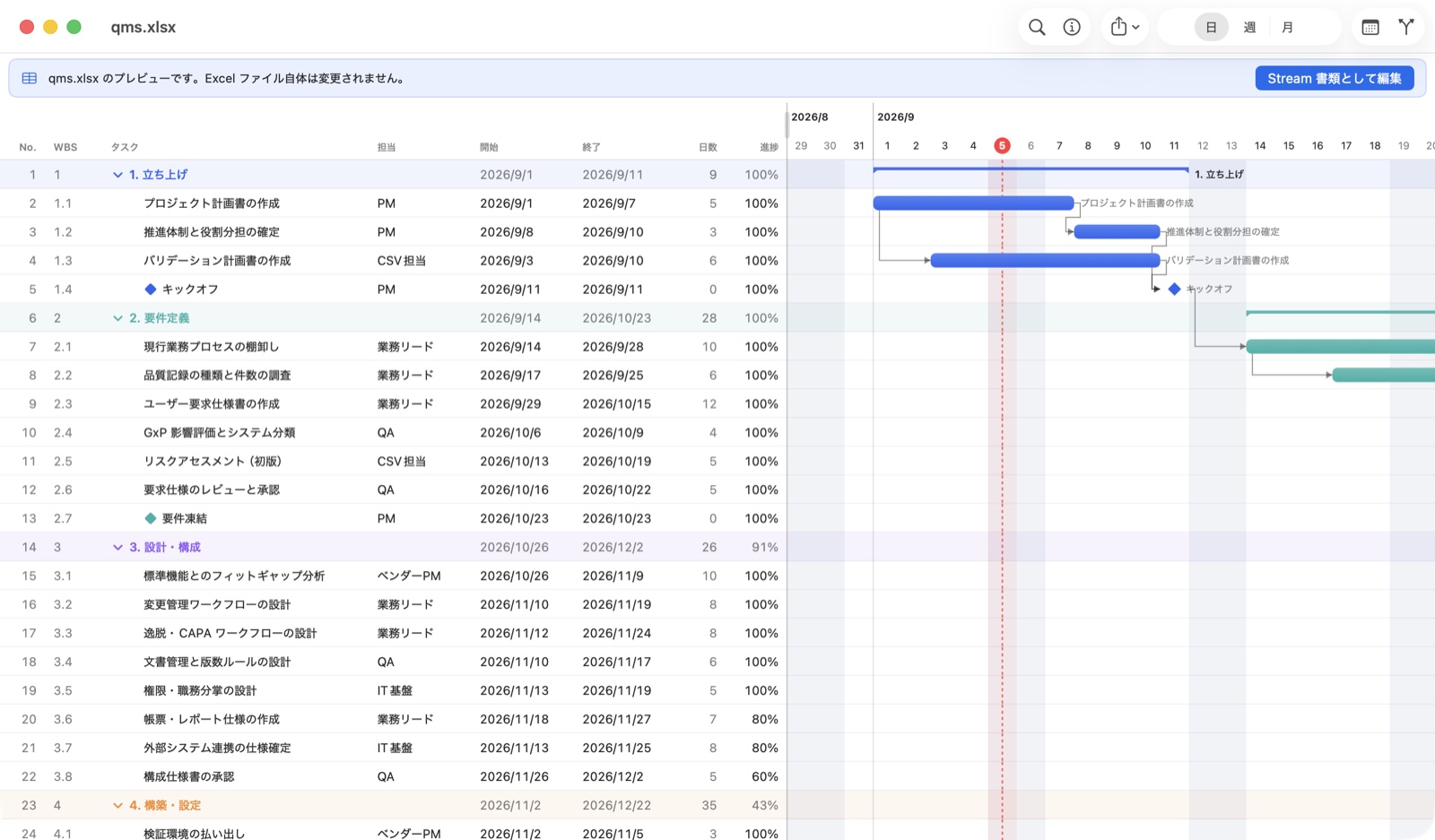The image size is (1435, 840).
Task: Select task GxP 影響評価とシステム分類
Action: coord(220,433)
